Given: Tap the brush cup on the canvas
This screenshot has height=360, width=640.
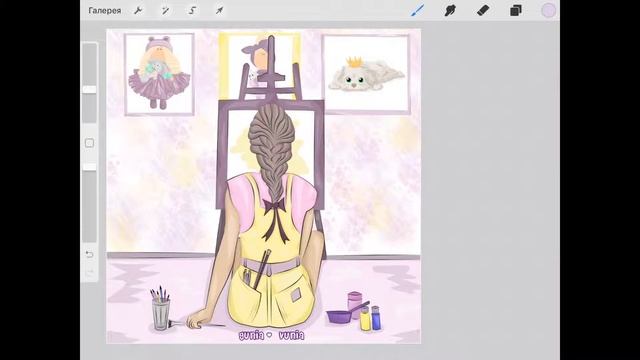Looking at the screenshot, I should pyautogui.click(x=161, y=309).
